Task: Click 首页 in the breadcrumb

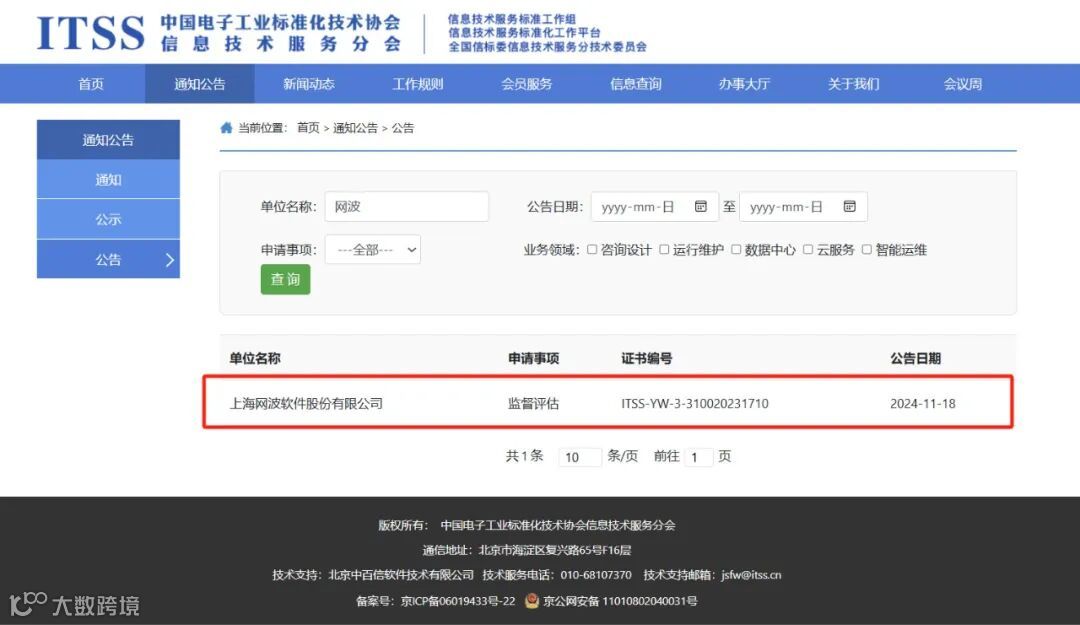Action: (308, 127)
